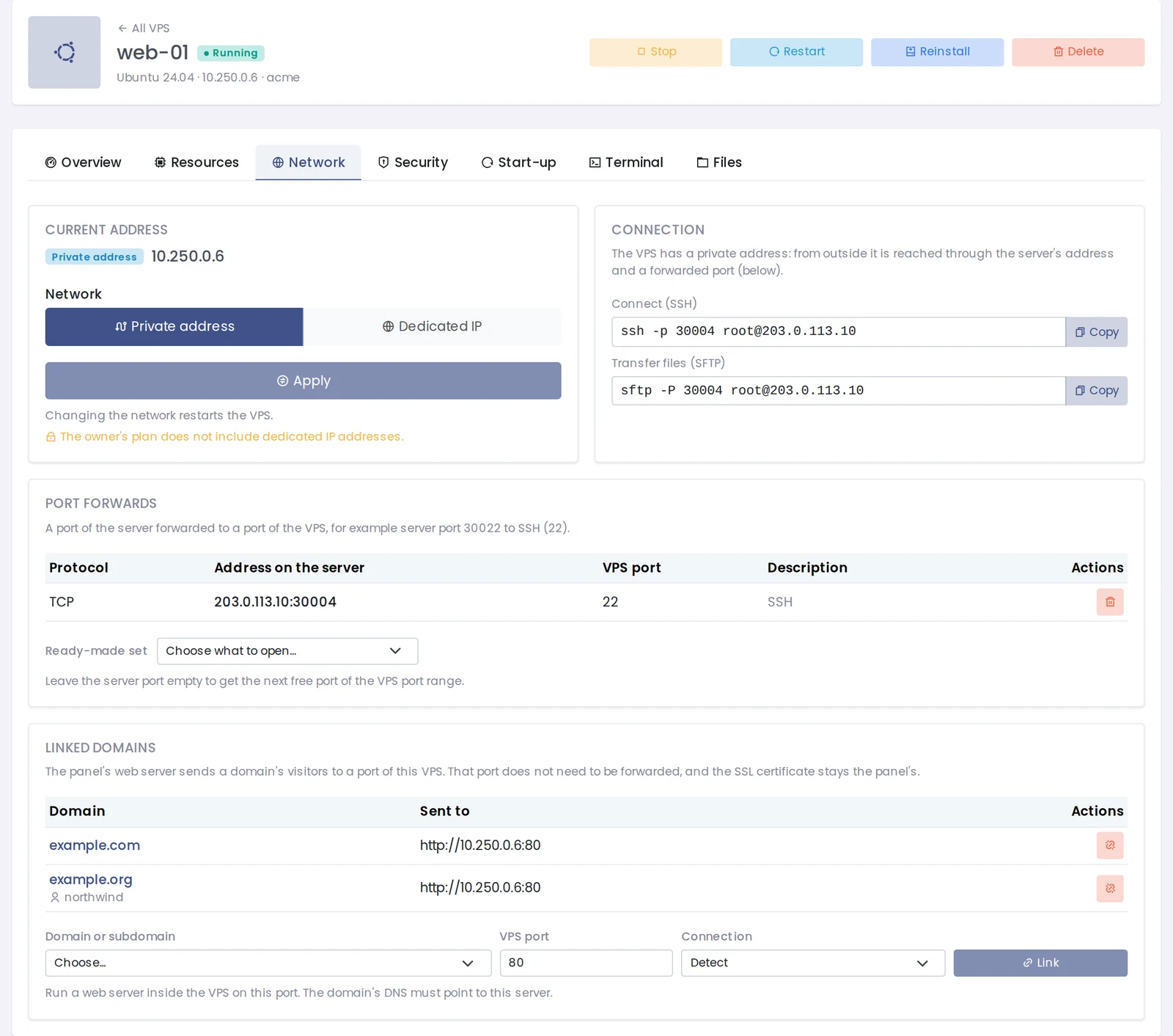1173x1036 pixels.
Task: Restart the web-01 VPS
Action: pos(796,52)
